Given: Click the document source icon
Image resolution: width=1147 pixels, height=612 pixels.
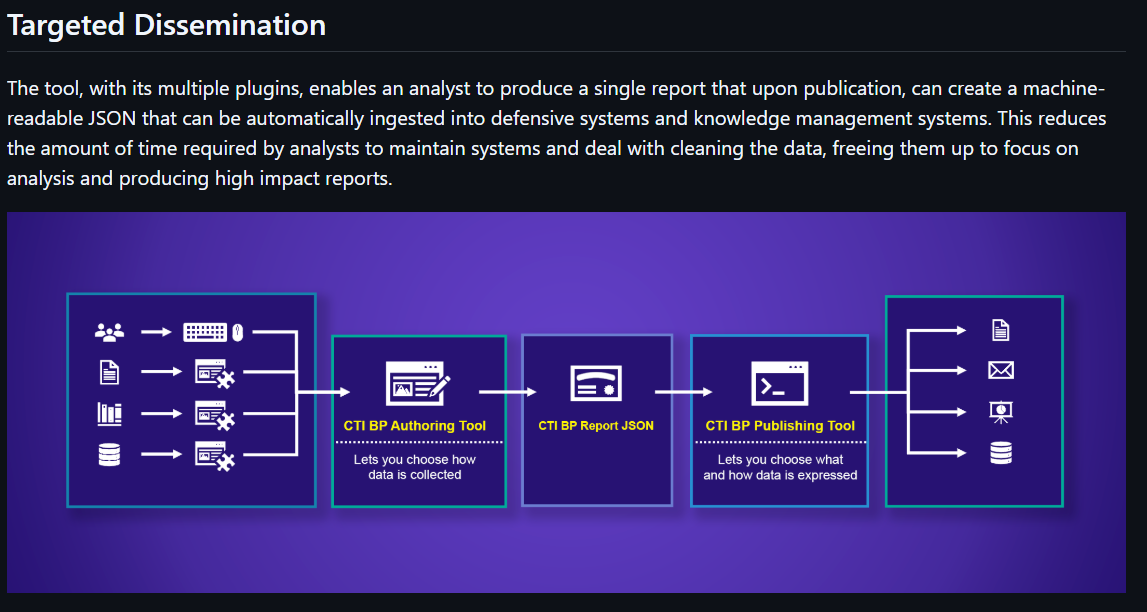Looking at the screenshot, I should click(109, 371).
